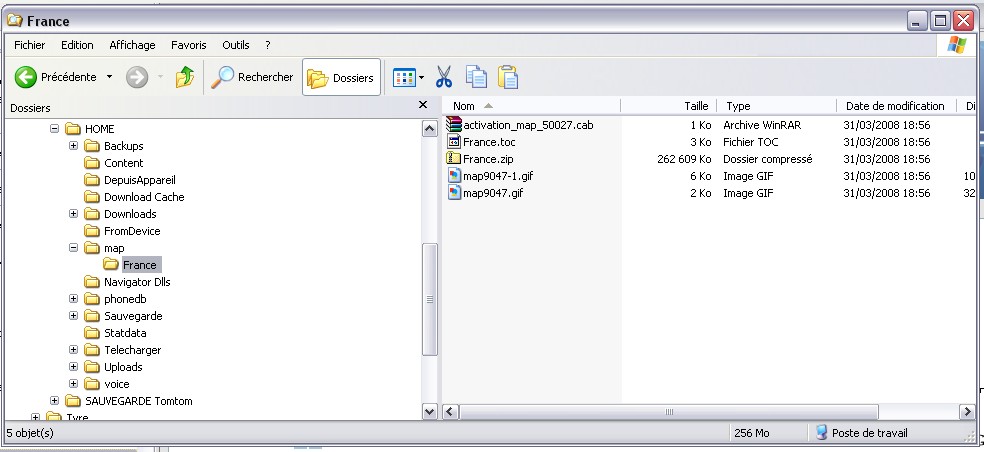
Task: Expand the phonedb folder node
Action: click(73, 299)
